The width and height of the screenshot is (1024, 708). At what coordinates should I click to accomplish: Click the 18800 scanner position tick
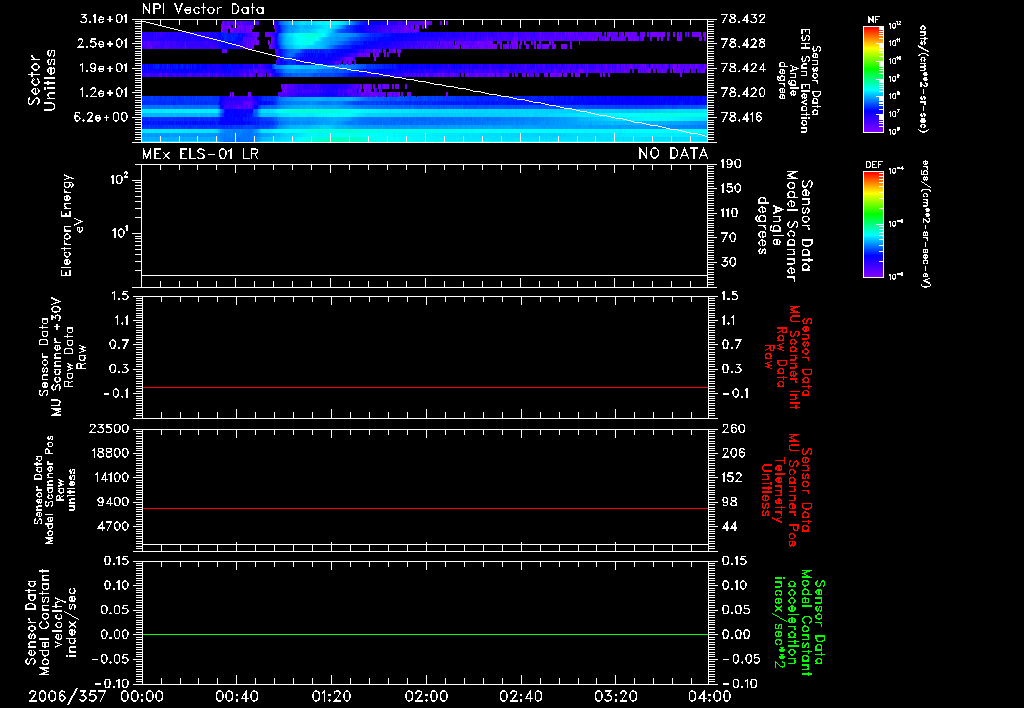108,453
